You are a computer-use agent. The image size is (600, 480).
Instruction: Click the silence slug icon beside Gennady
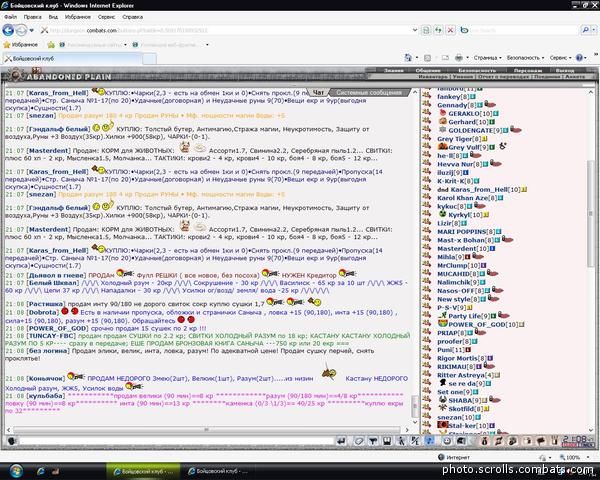click(490, 104)
